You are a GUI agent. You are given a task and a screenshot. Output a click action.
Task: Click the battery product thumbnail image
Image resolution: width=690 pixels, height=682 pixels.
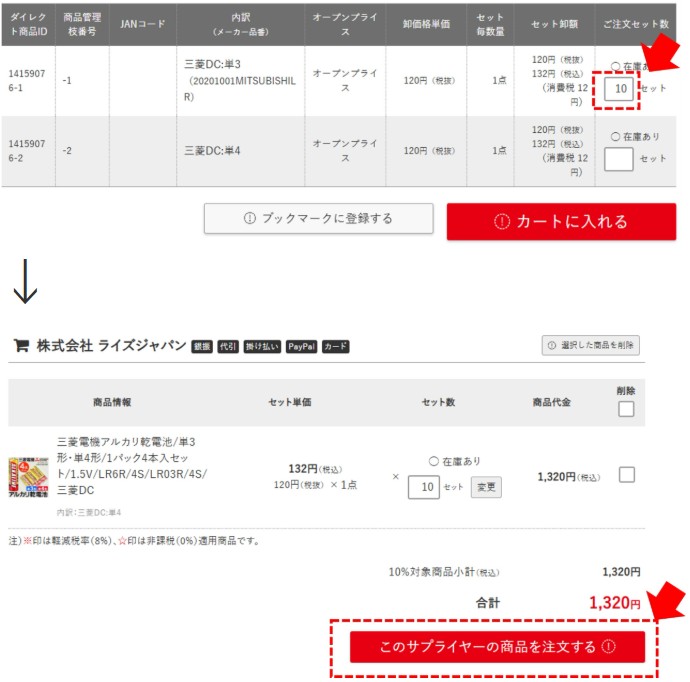pyautogui.click(x=30, y=478)
